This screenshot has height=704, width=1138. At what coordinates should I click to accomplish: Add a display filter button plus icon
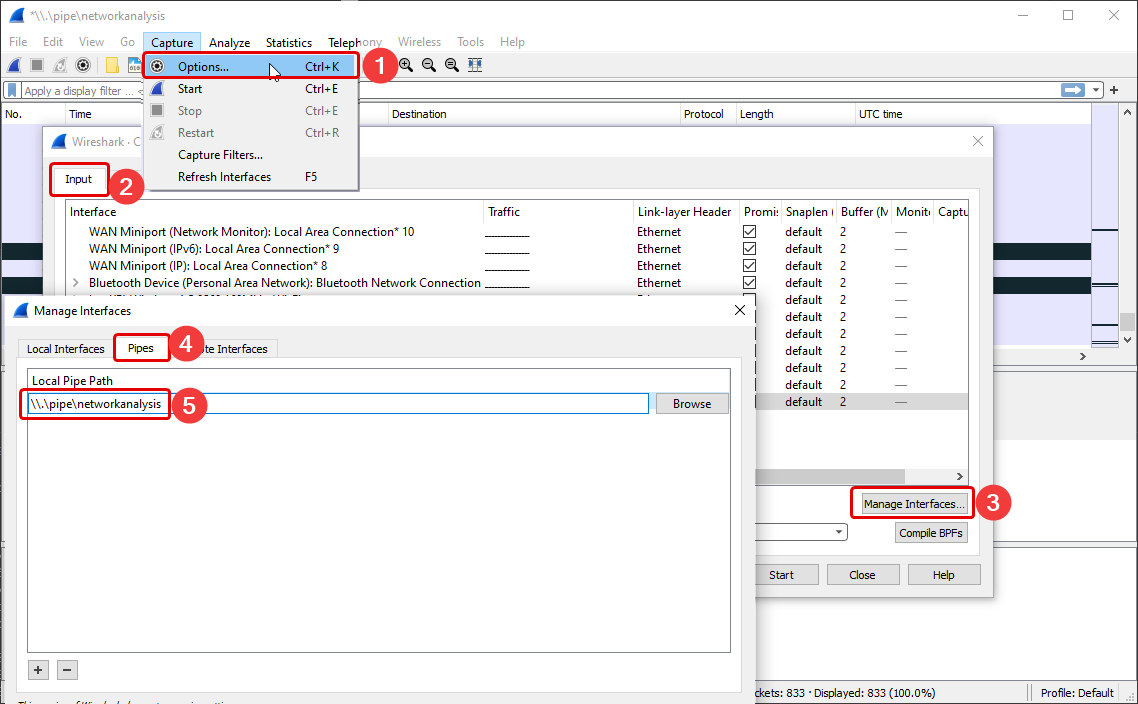pos(1114,90)
